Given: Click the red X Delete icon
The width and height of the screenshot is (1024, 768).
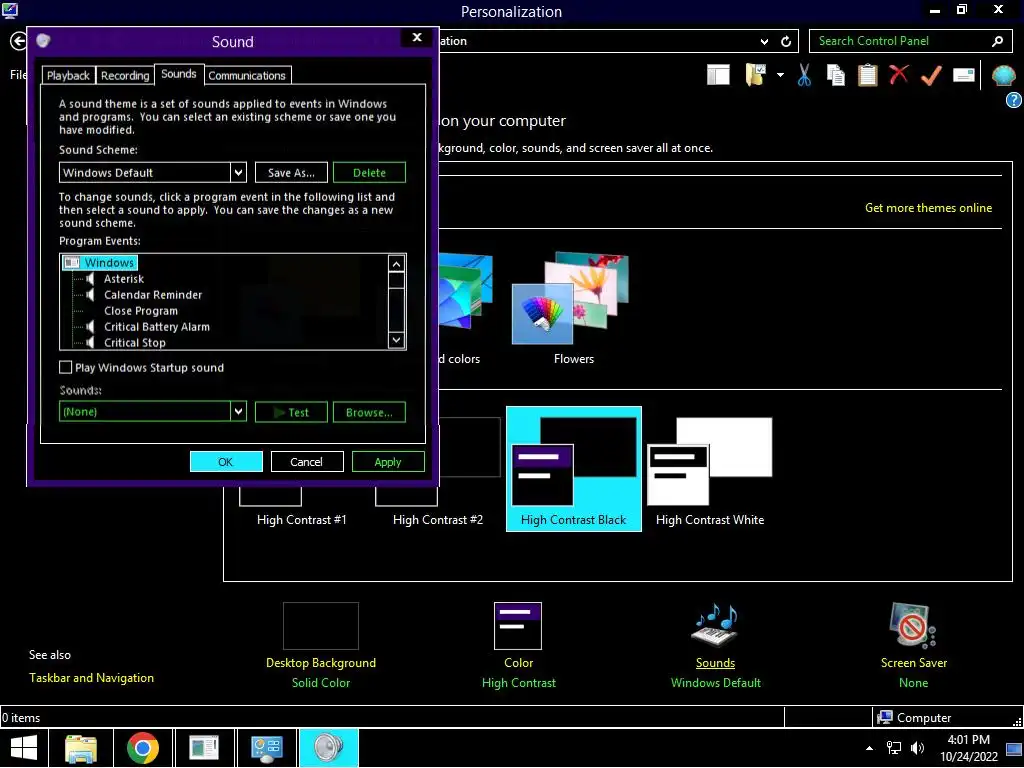Looking at the screenshot, I should pos(899,74).
